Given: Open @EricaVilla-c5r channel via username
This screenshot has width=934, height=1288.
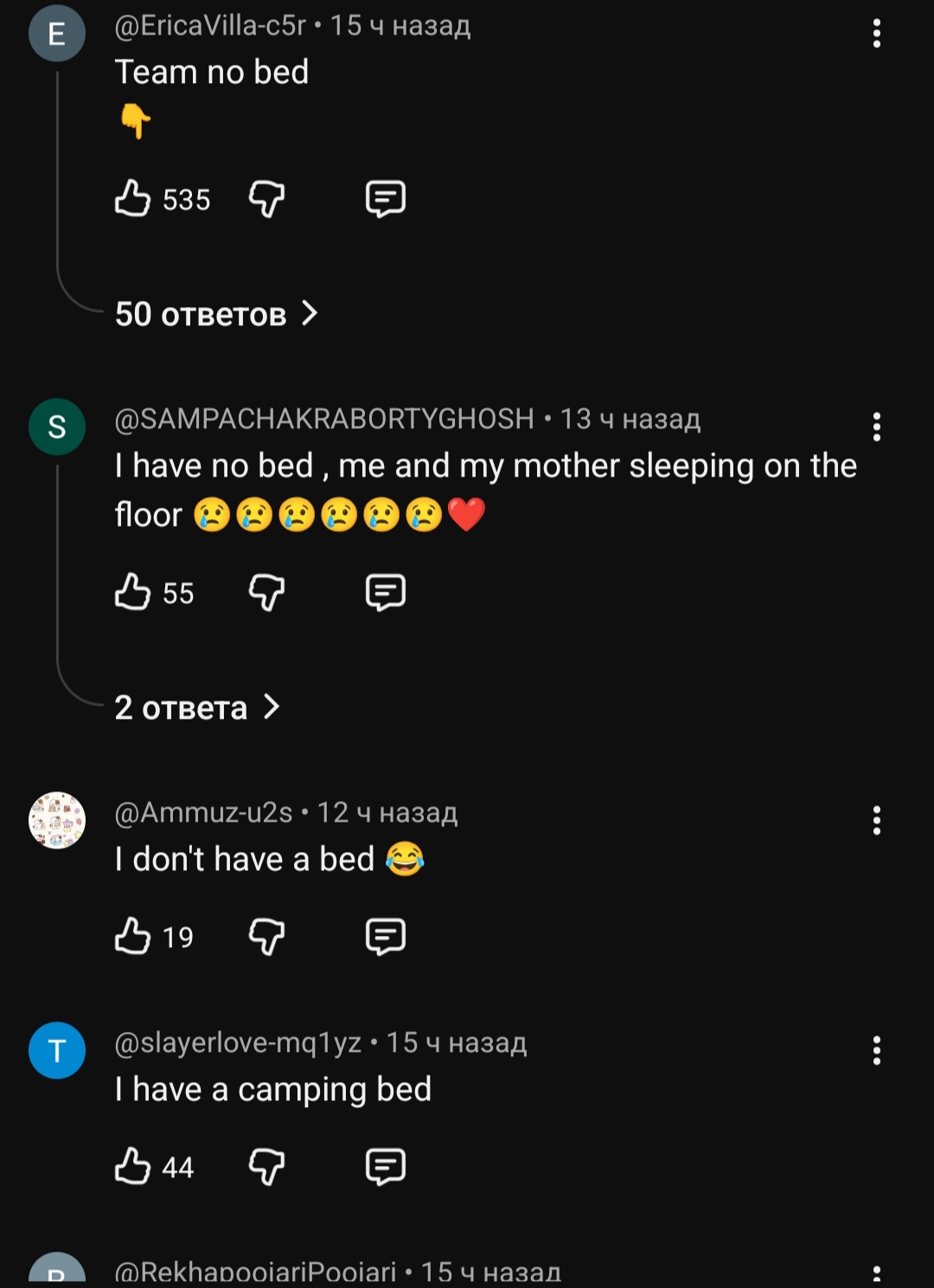Looking at the screenshot, I should (x=210, y=26).
